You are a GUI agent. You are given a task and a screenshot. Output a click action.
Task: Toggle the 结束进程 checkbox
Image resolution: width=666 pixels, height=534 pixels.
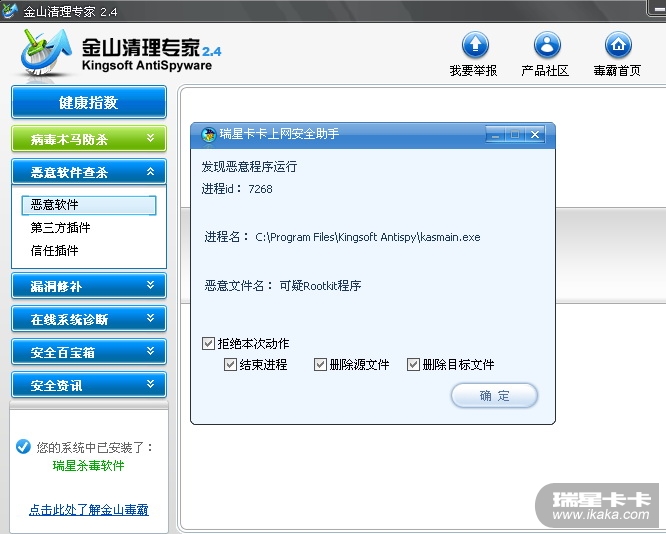(x=230, y=364)
